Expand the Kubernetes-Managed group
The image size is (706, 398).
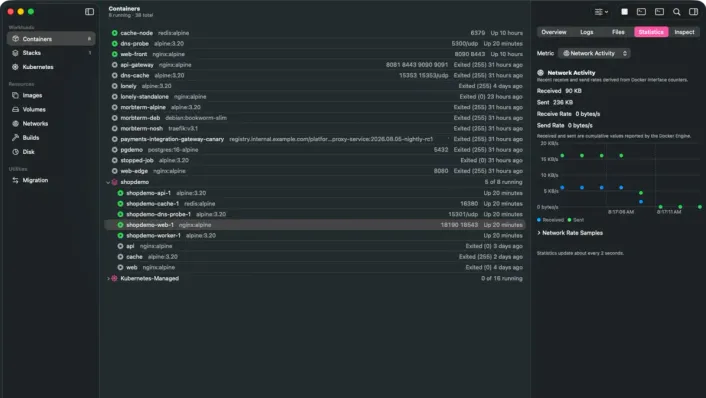(108, 279)
